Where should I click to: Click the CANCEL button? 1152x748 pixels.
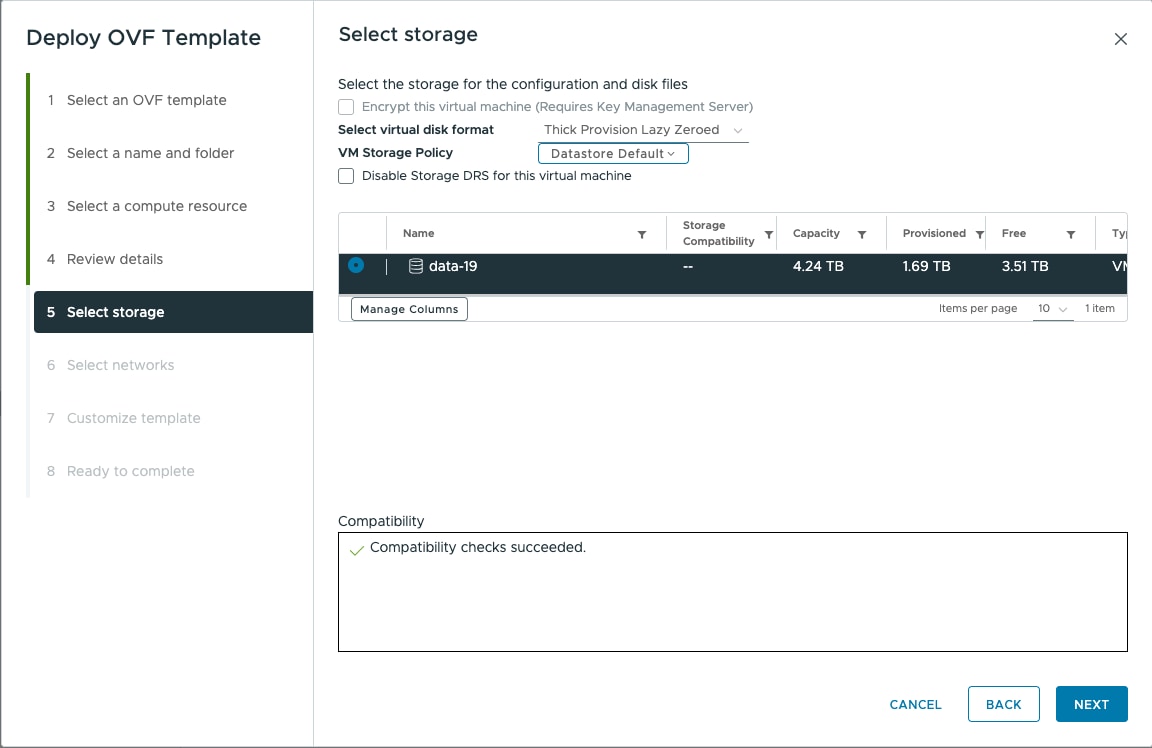click(x=915, y=705)
